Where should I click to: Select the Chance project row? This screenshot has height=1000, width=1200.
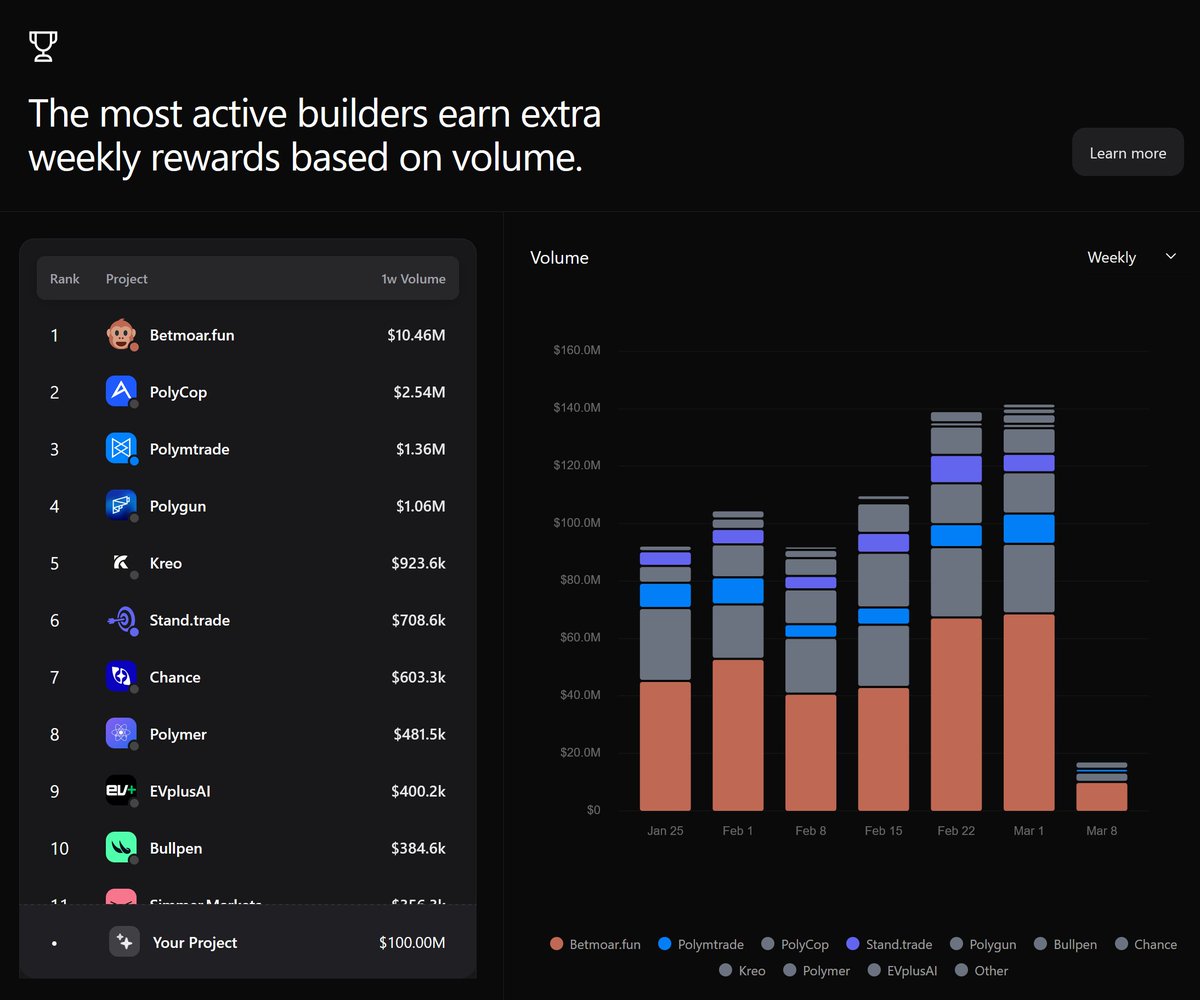tap(247, 677)
